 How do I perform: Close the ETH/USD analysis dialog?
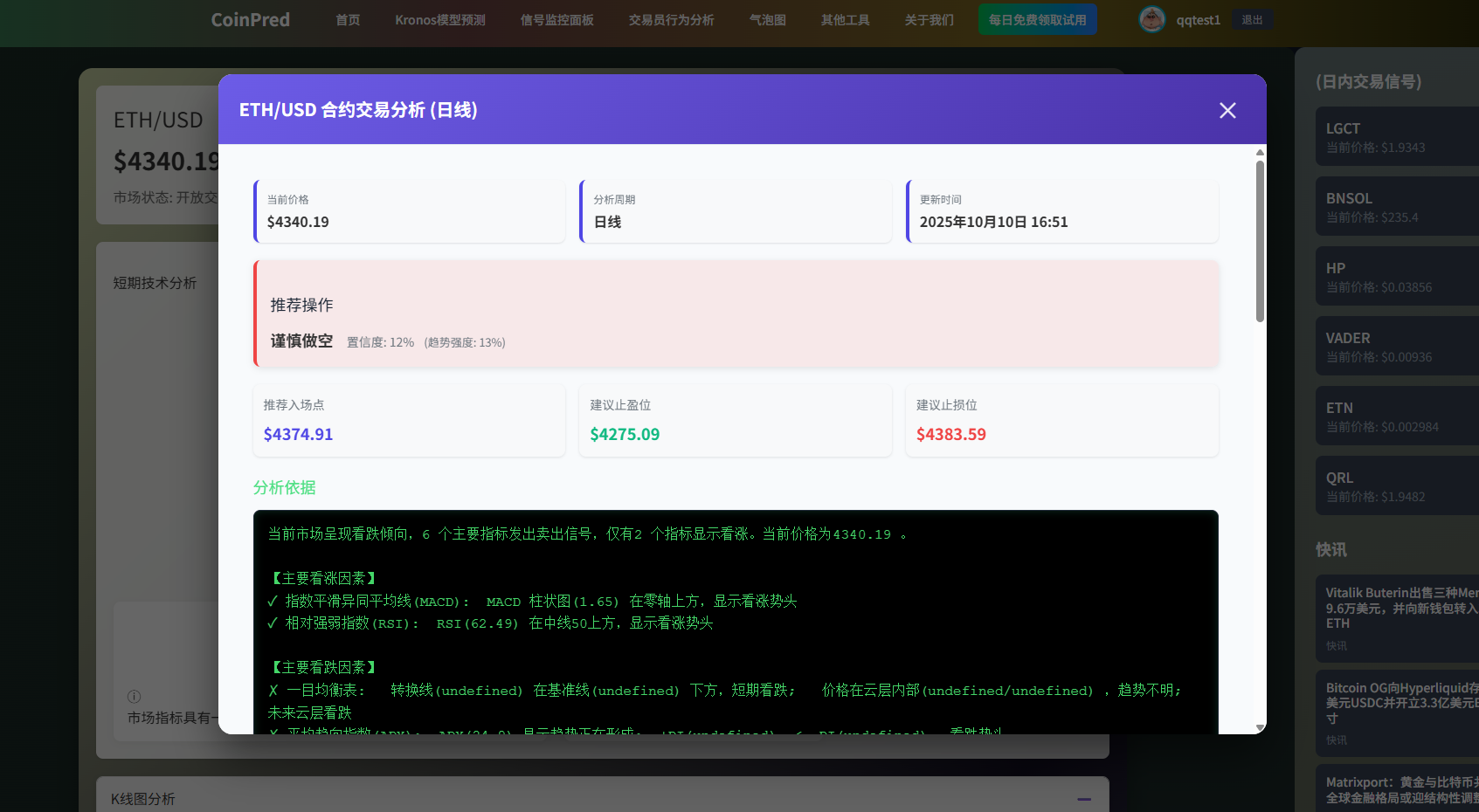1227,110
